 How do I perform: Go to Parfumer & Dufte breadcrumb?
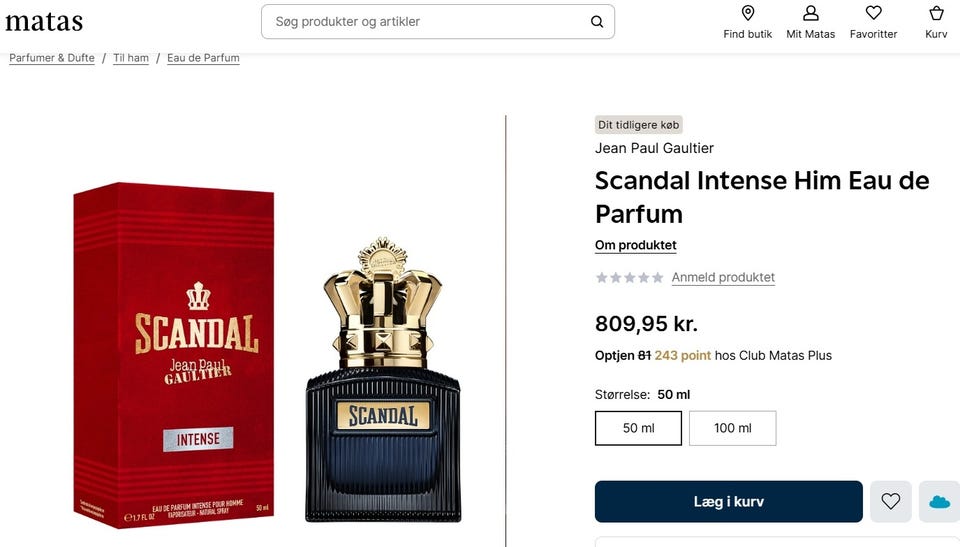click(x=52, y=58)
